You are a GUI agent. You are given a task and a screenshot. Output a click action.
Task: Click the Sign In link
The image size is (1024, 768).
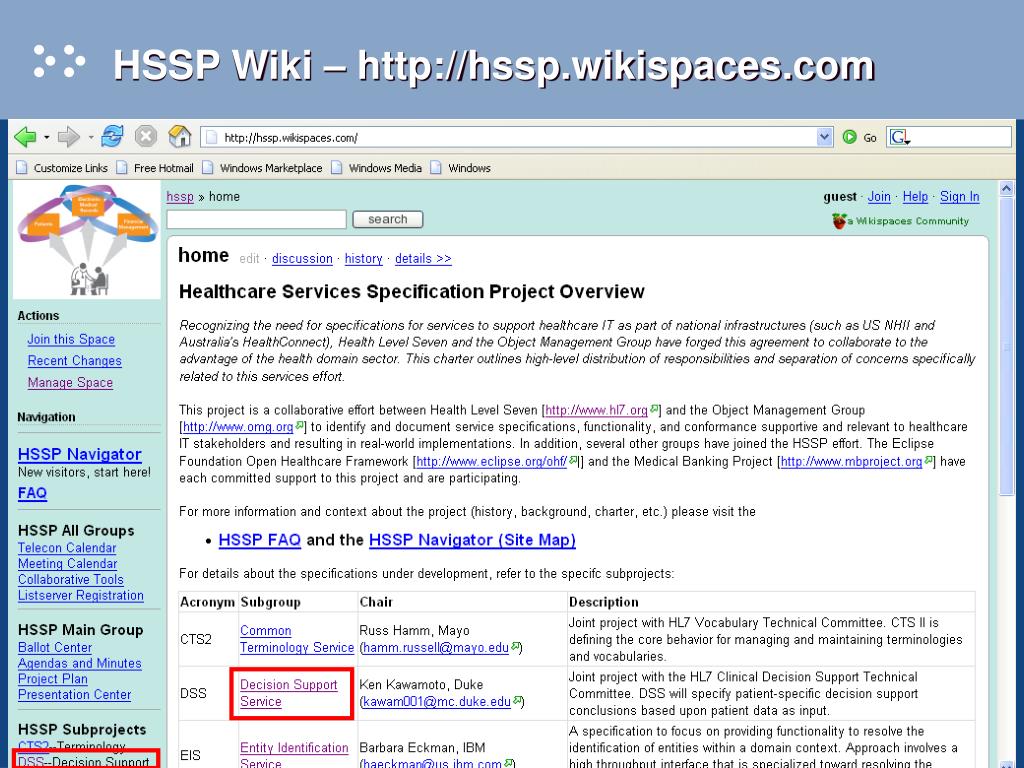pos(959,197)
